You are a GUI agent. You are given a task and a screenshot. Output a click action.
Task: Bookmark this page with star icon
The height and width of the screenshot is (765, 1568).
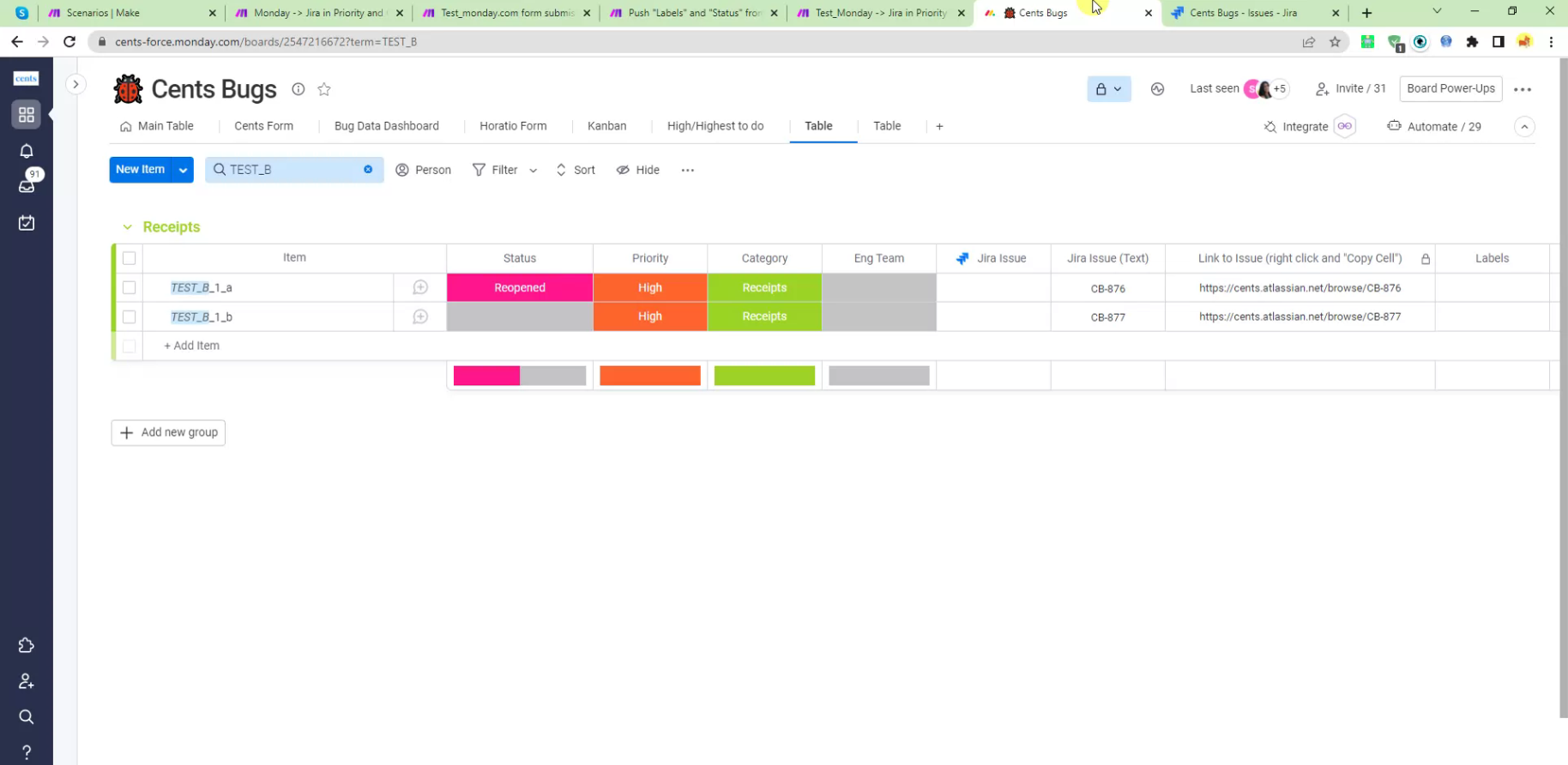(1335, 41)
